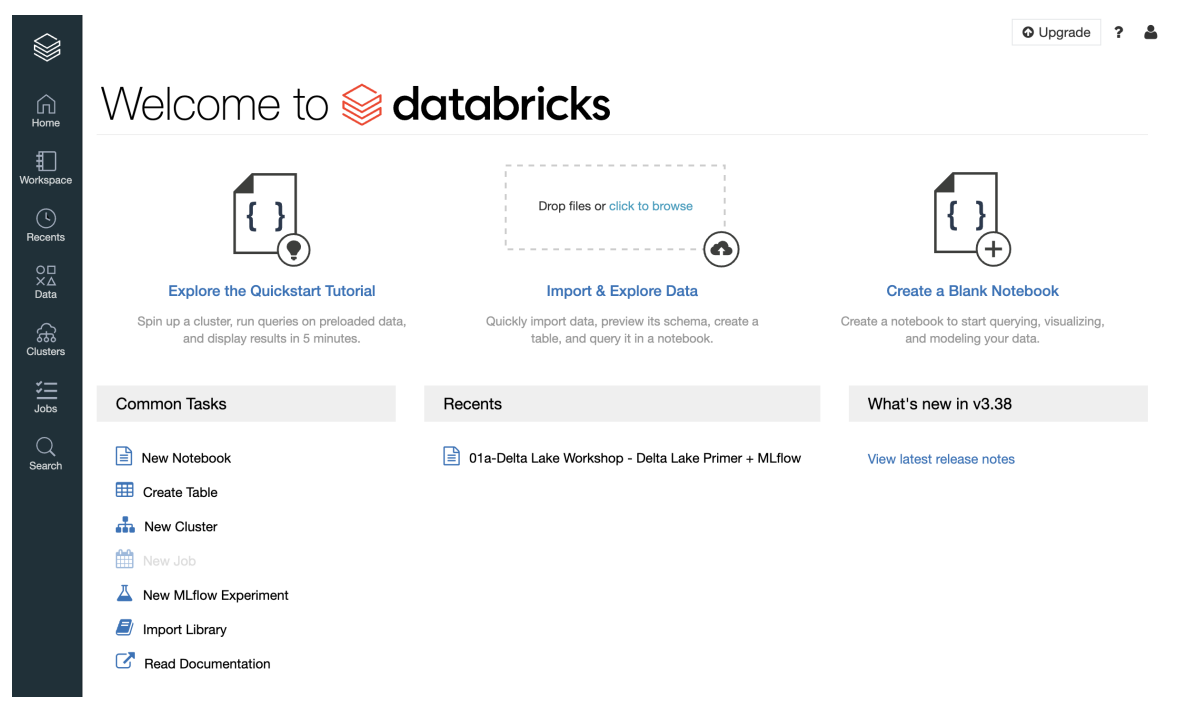
Task: Open the help question mark menu
Action: click(1119, 32)
